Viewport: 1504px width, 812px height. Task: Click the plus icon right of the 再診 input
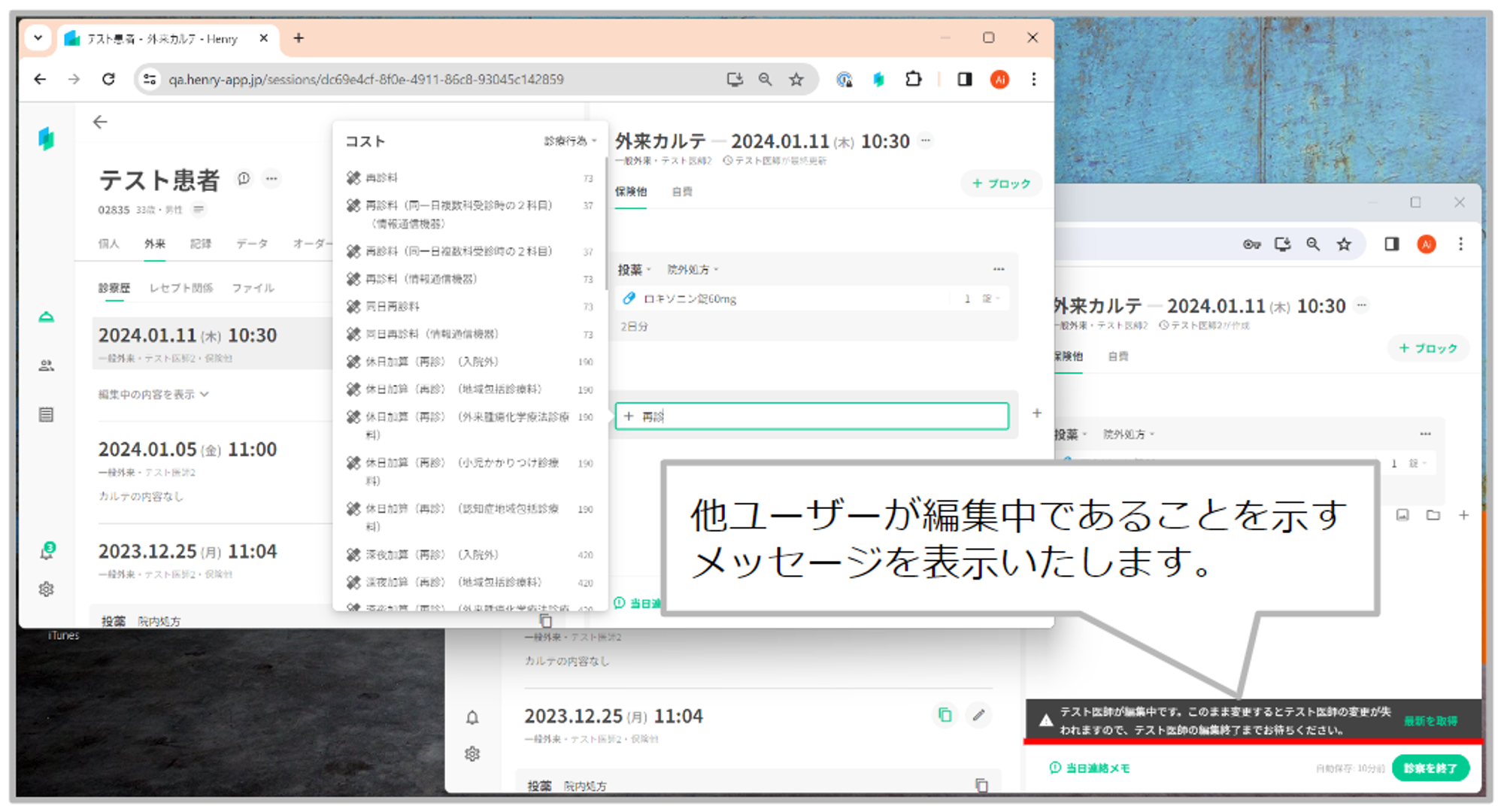tap(1037, 414)
